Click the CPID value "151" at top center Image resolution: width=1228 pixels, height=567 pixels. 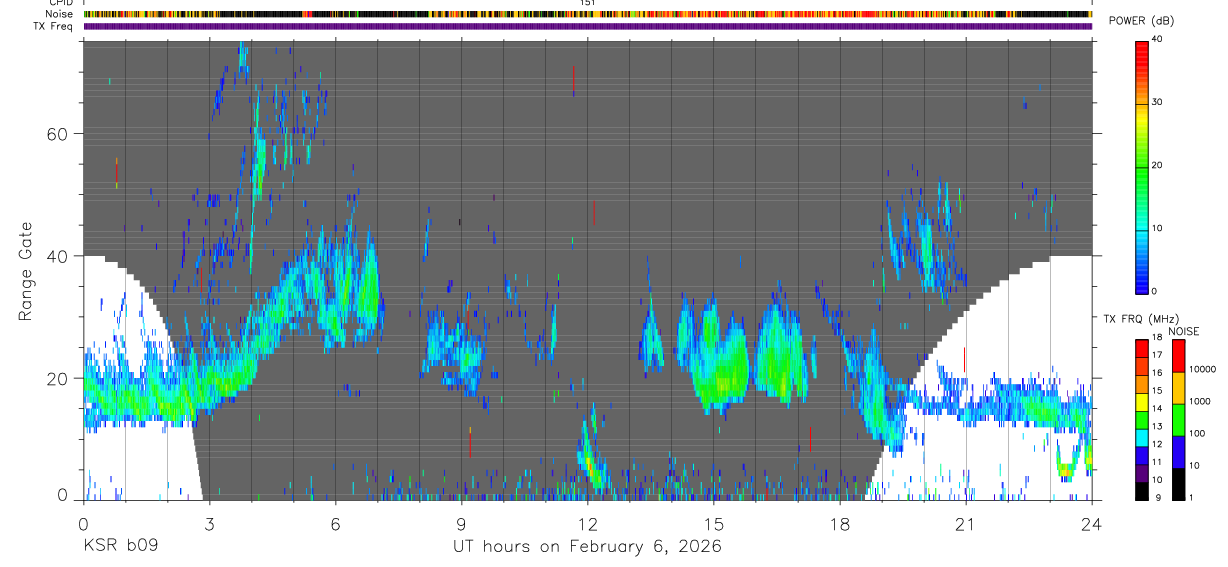(588, 3)
